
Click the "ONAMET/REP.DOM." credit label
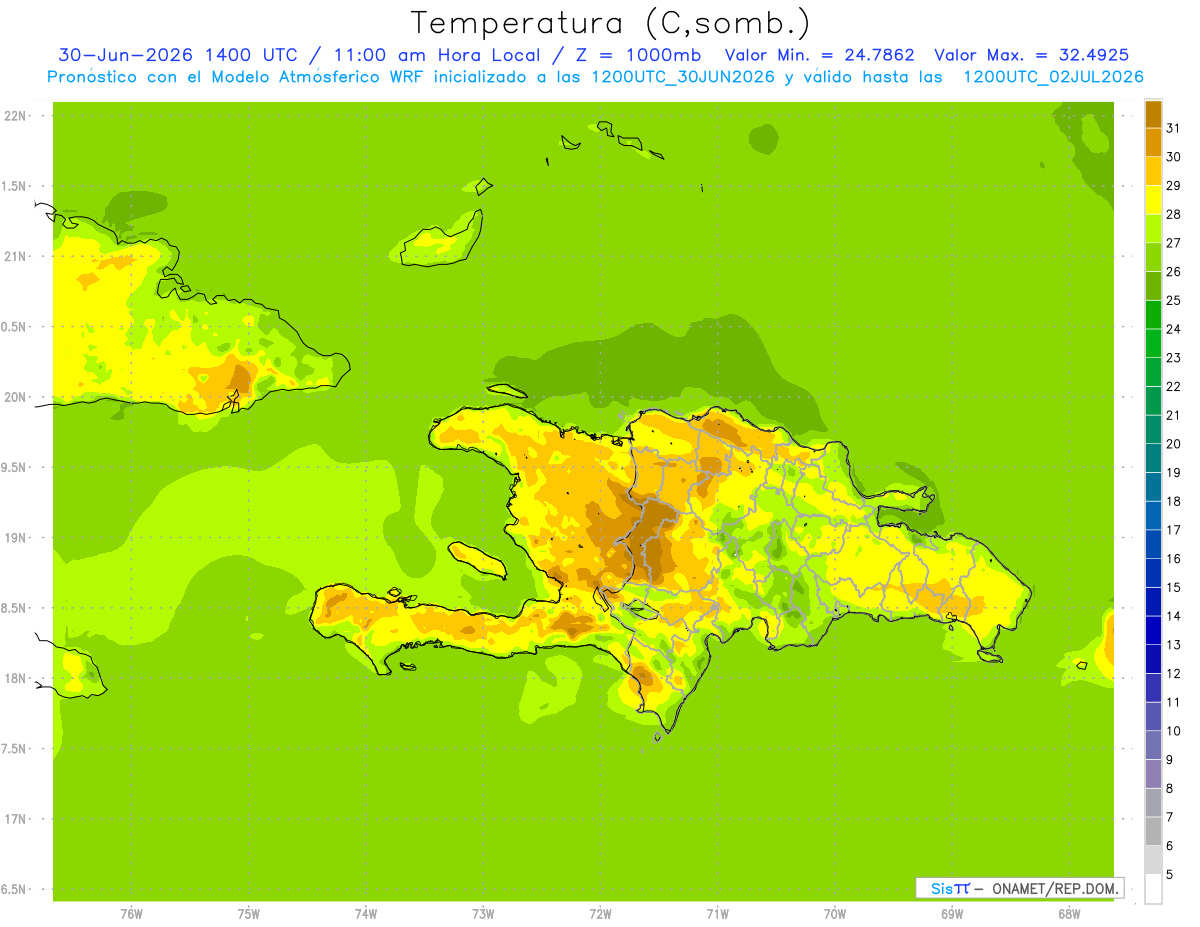coord(1054,888)
